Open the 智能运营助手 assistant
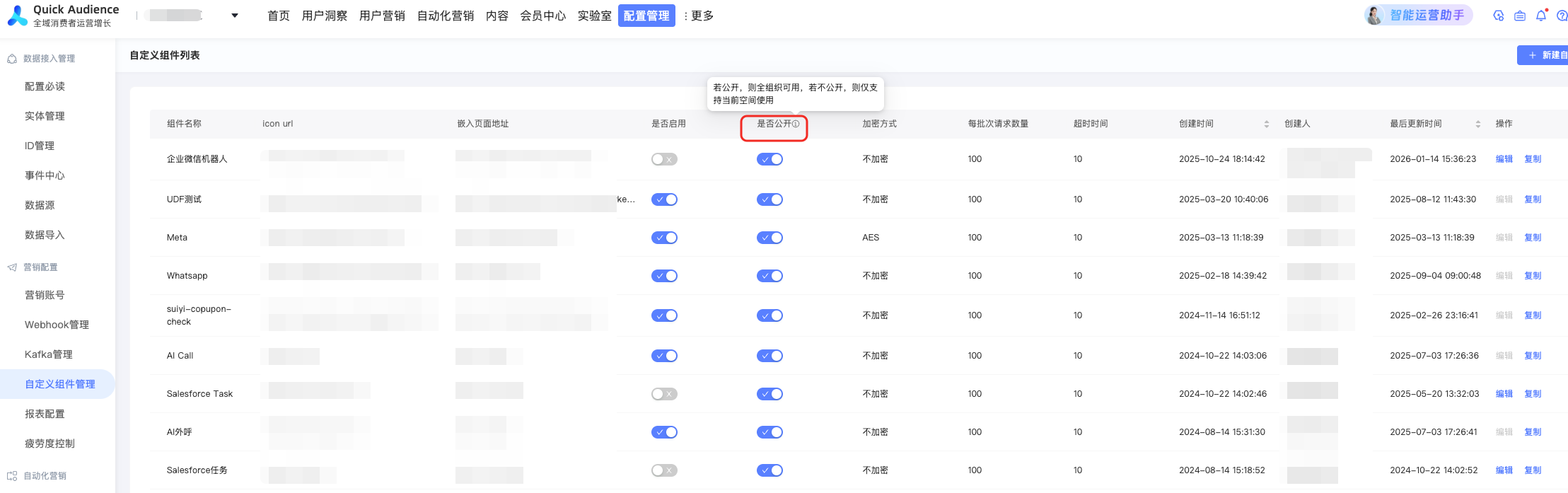The height and width of the screenshot is (493, 1568). coord(1418,15)
